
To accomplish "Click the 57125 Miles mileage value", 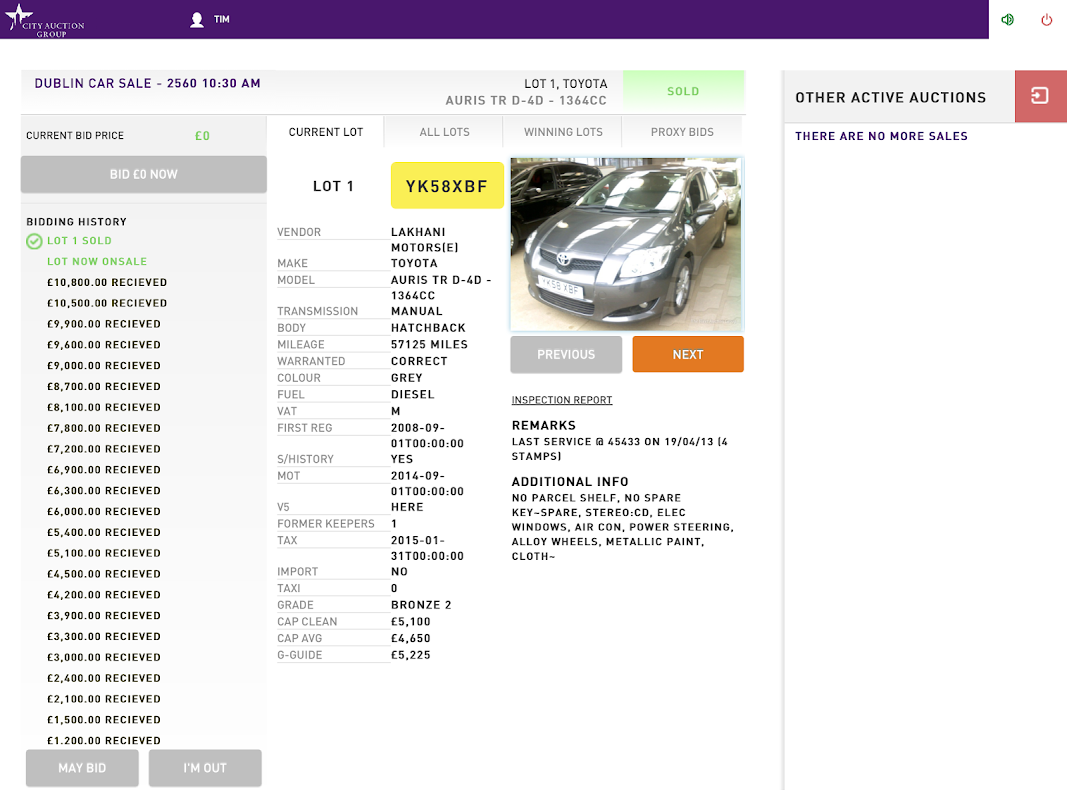I will click(429, 344).
